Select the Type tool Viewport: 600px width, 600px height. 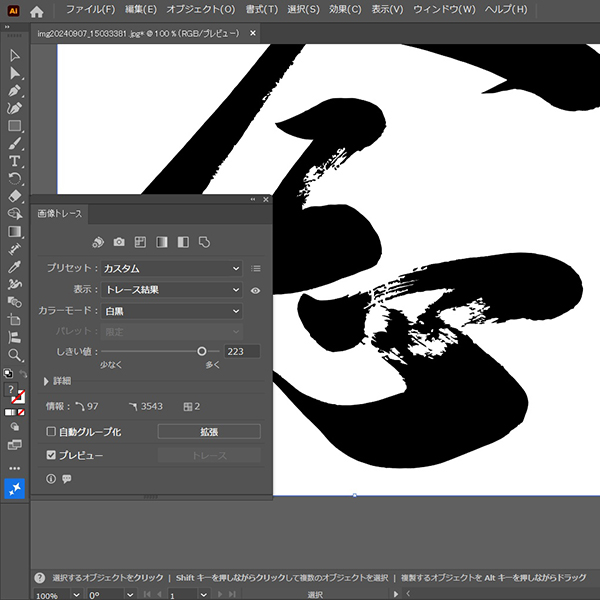(x=15, y=161)
